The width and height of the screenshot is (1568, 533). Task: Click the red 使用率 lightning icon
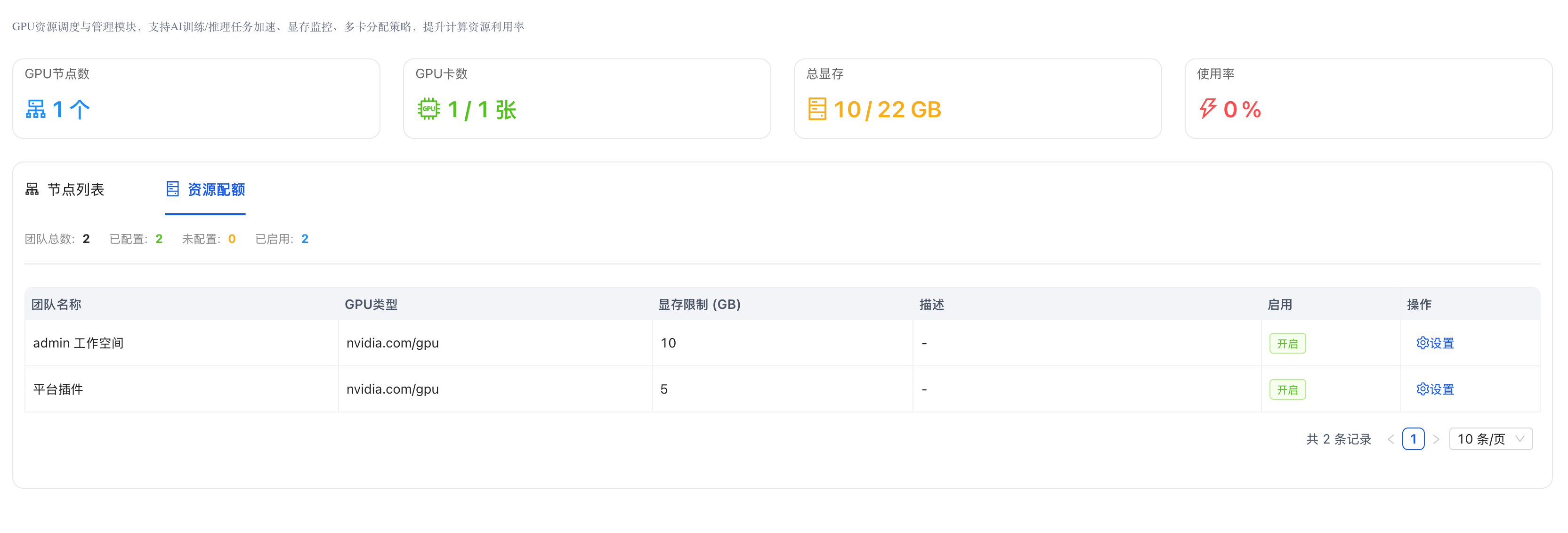click(x=1208, y=109)
